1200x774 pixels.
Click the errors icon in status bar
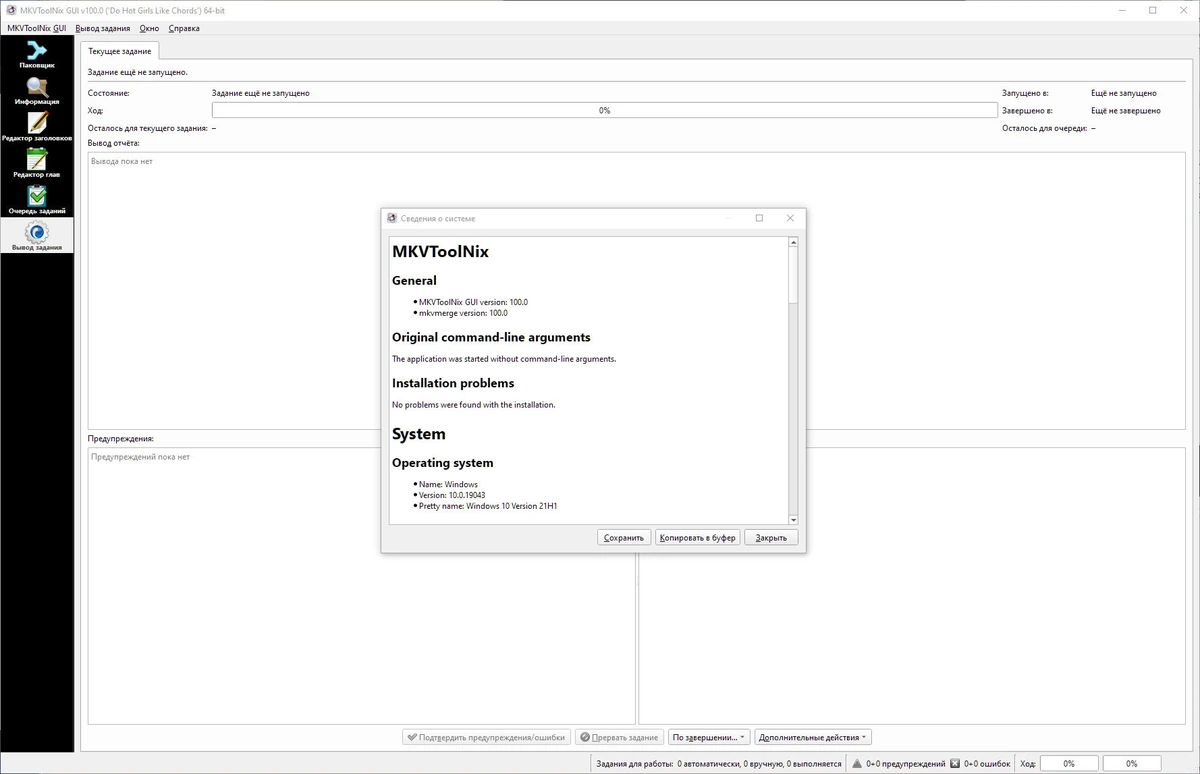coord(955,763)
